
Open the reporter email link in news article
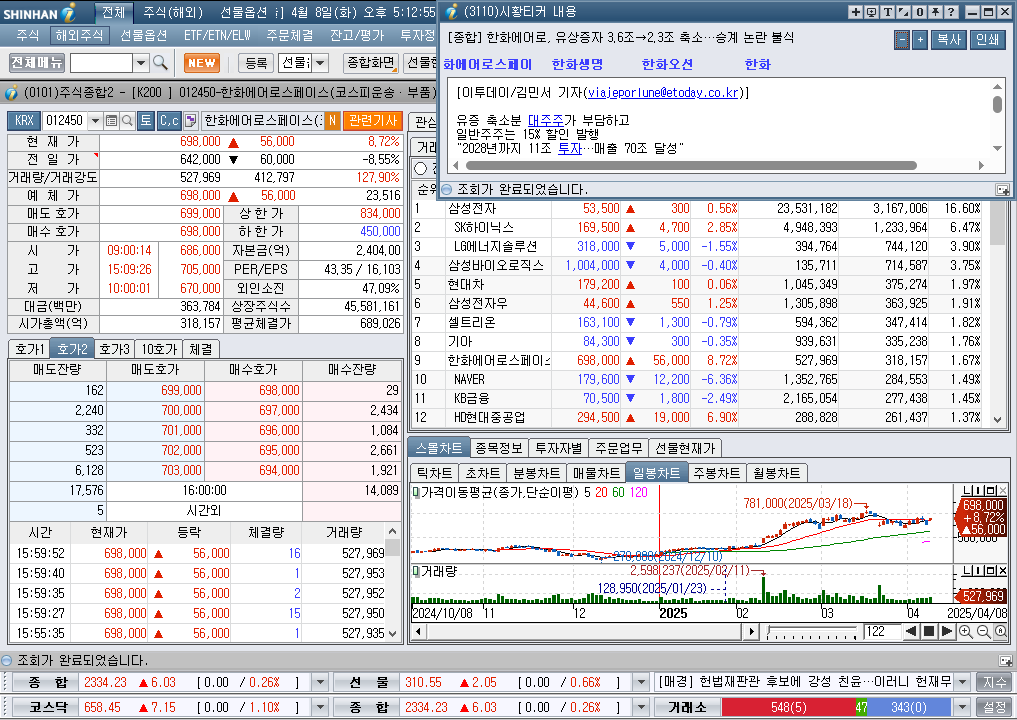pyautogui.click(x=663, y=93)
